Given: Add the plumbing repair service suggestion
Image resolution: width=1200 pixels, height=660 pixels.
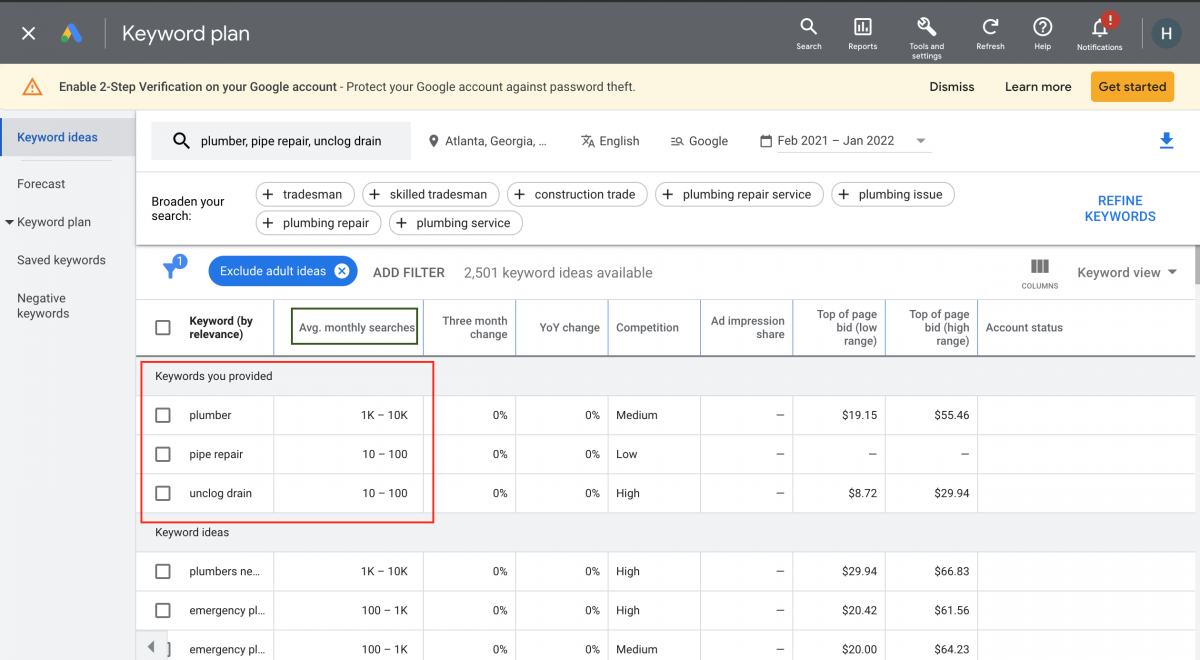Looking at the screenshot, I should tap(739, 194).
